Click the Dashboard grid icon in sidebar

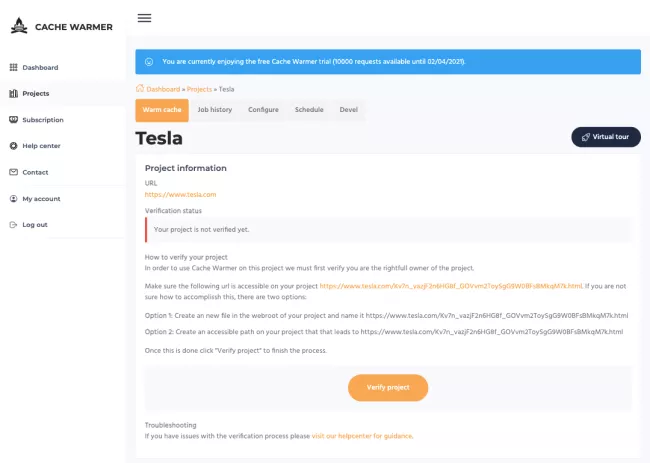pyautogui.click(x=13, y=67)
